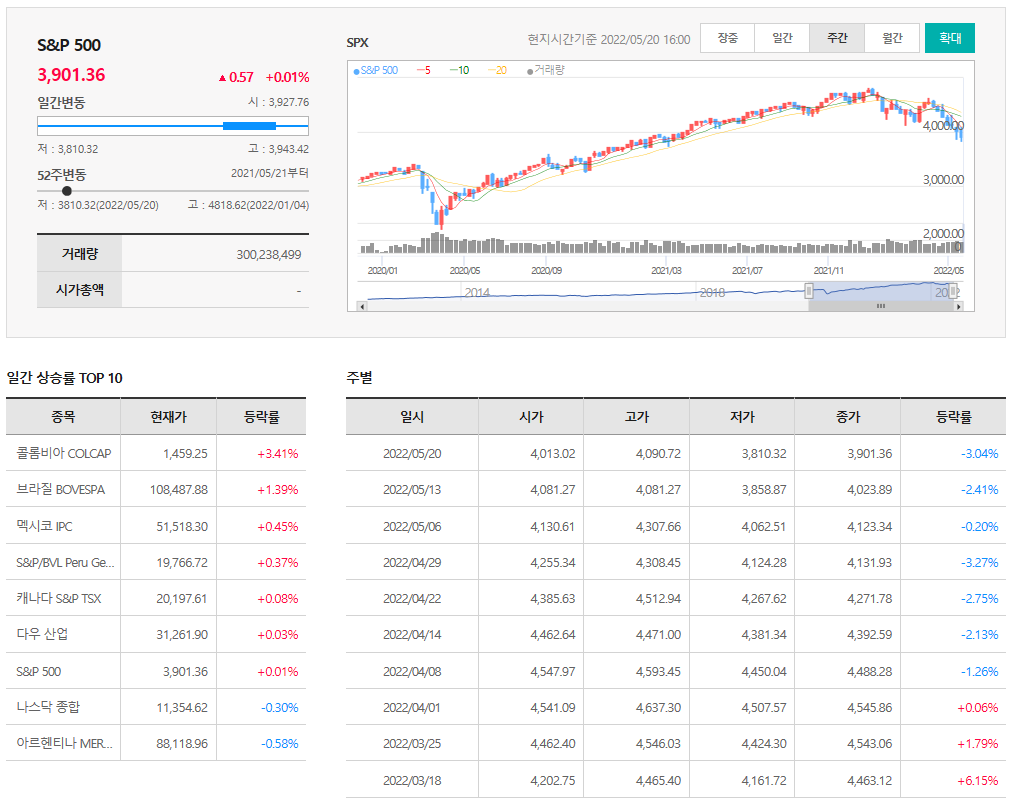Select the 2022/05/06 weekly row date
Image resolution: width=1014 pixels, height=807 pixels.
412,527
